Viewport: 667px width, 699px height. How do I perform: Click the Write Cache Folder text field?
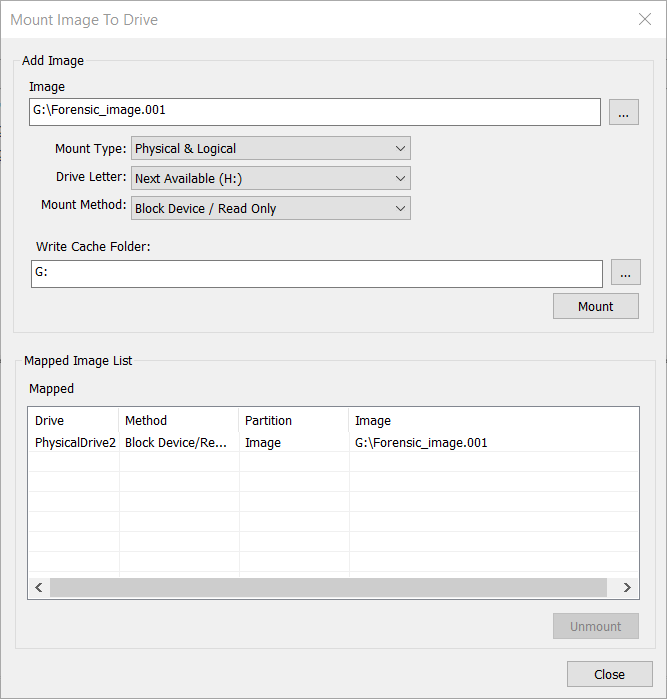(x=316, y=274)
